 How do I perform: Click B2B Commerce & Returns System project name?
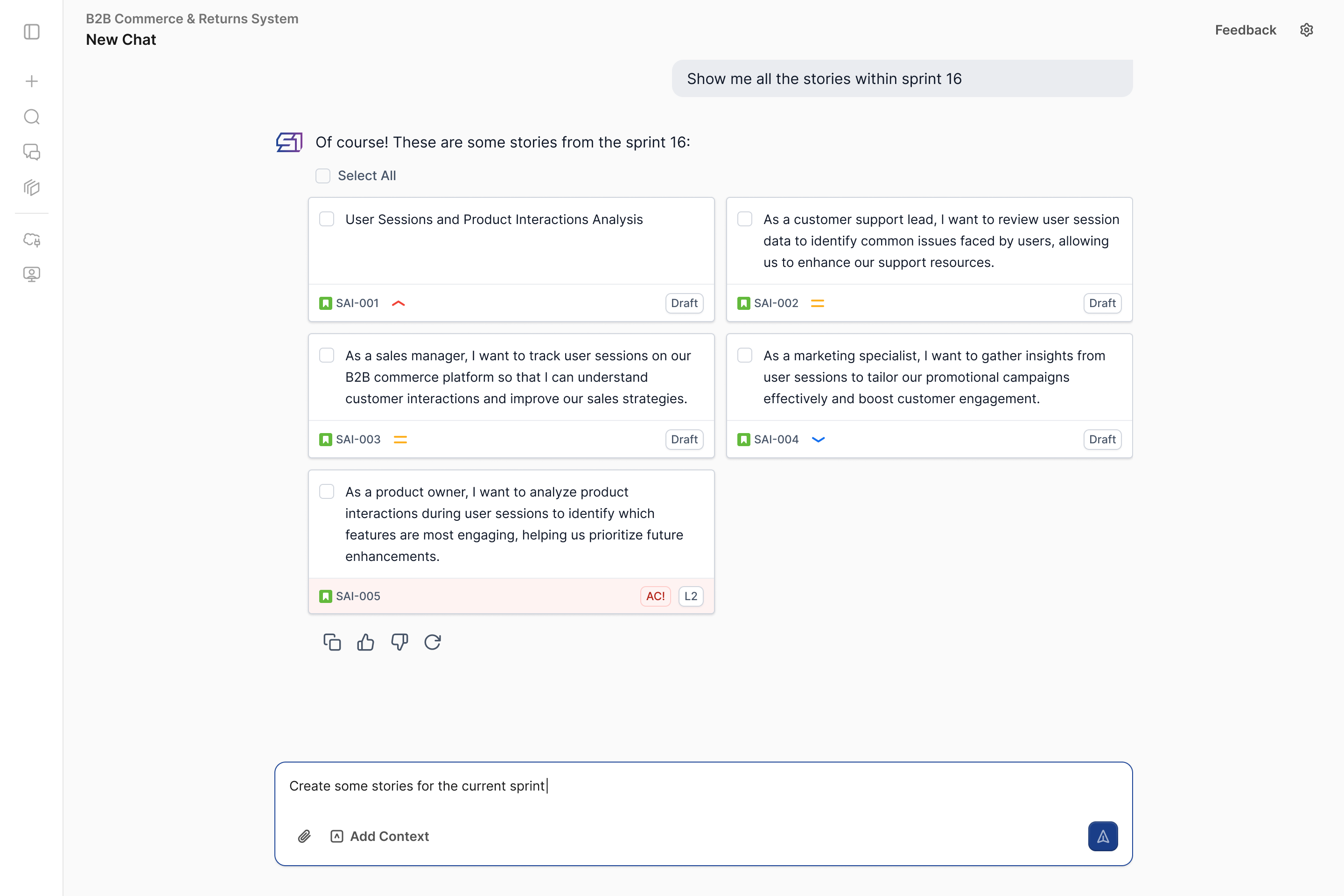[x=192, y=18]
